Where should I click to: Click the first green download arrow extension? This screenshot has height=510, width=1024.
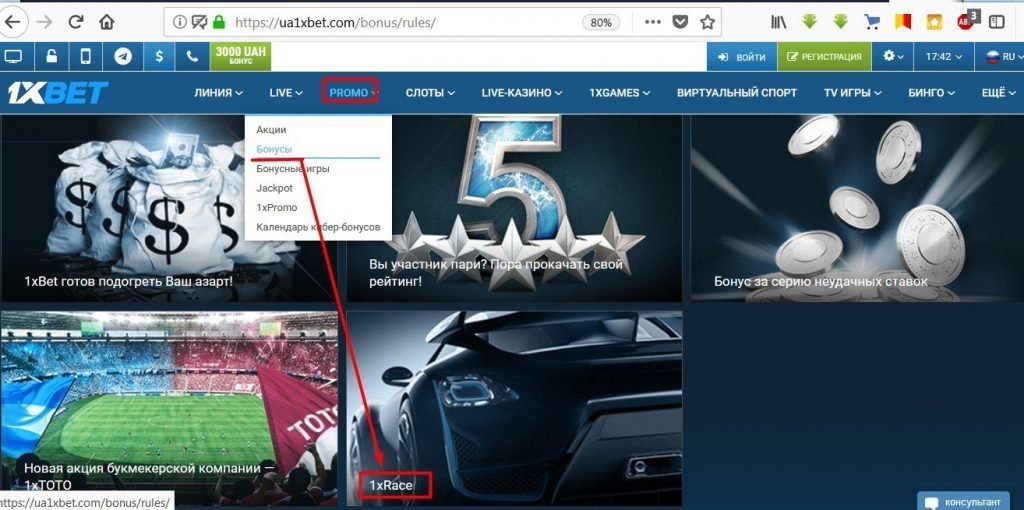click(810, 22)
